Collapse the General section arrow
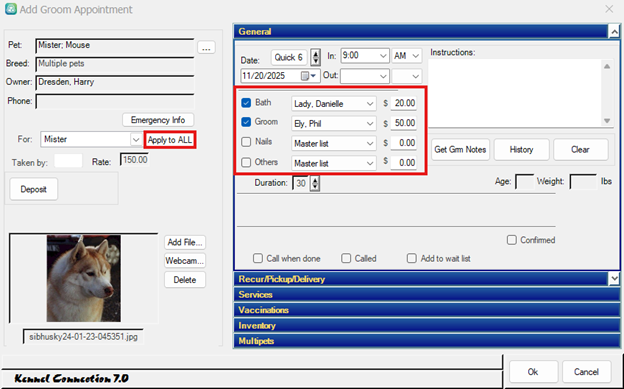Screen dimensions: 624x389 coord(614,31)
